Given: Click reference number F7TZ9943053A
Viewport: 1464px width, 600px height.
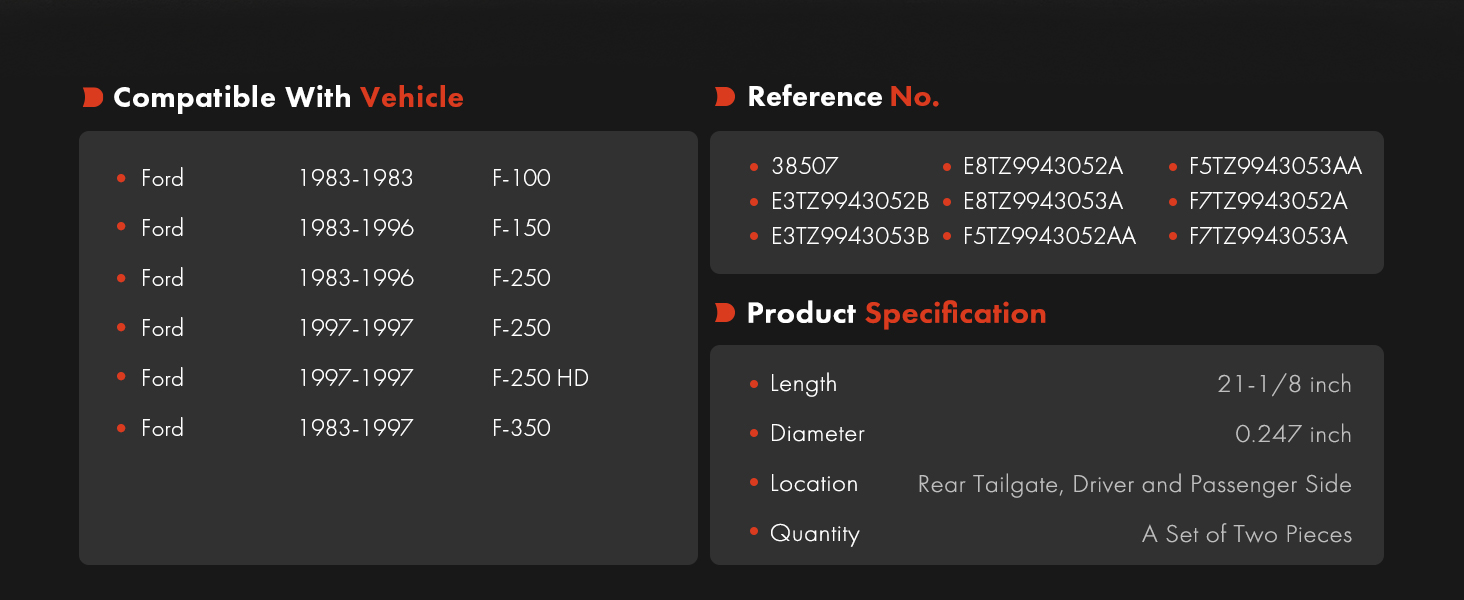Looking at the screenshot, I should point(1268,236).
